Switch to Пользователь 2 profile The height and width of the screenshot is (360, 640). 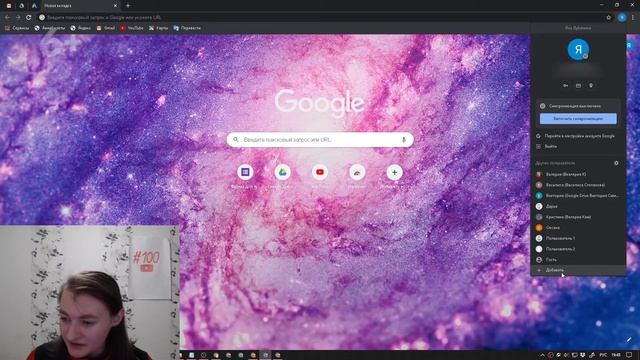pos(578,249)
